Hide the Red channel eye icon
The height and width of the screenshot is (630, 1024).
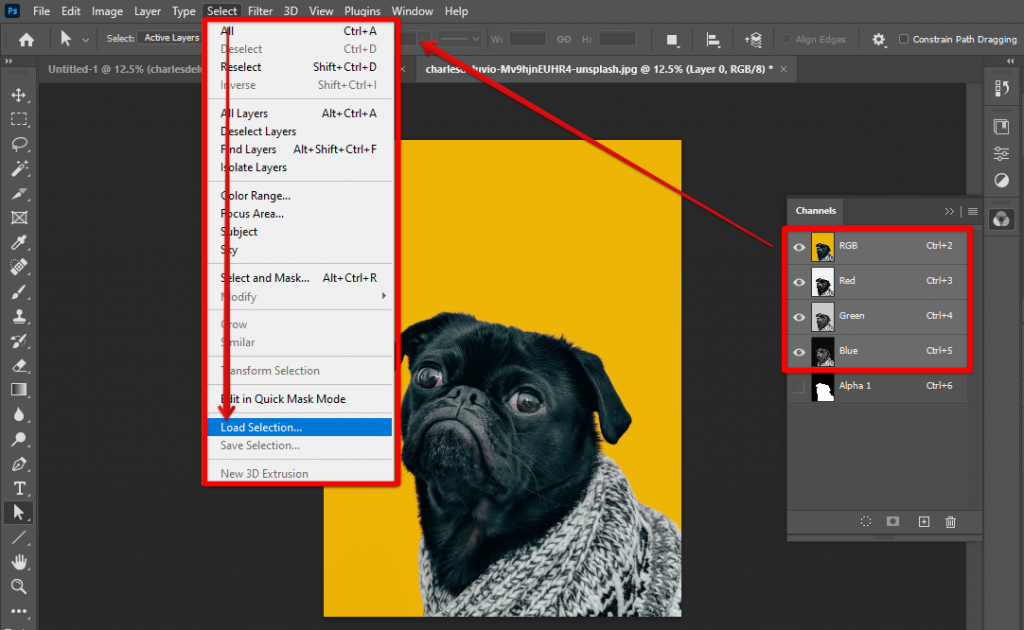[799, 282]
